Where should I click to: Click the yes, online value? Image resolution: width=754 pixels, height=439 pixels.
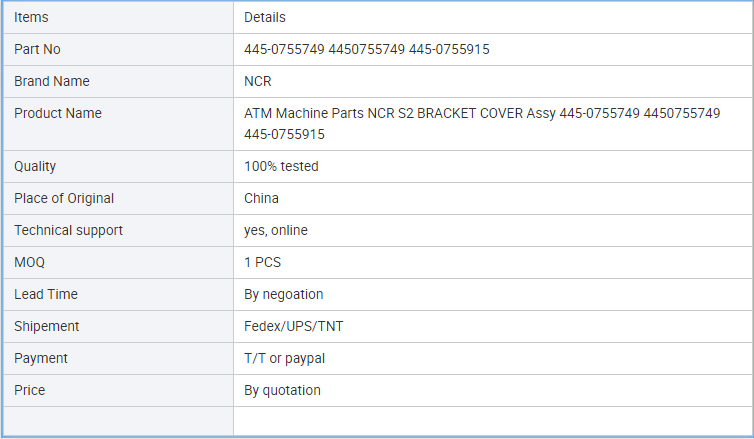coord(276,230)
